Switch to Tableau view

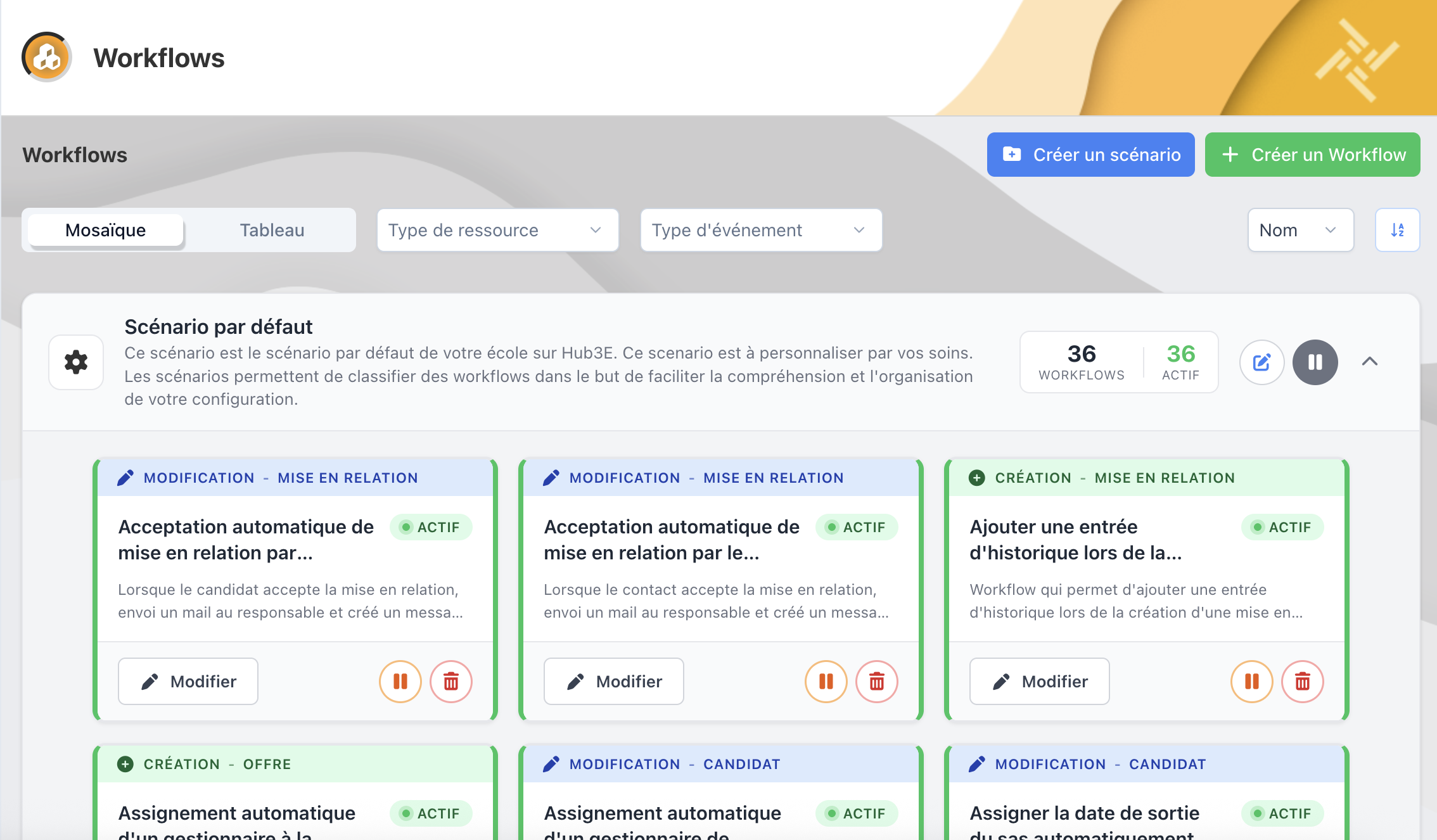tap(272, 230)
